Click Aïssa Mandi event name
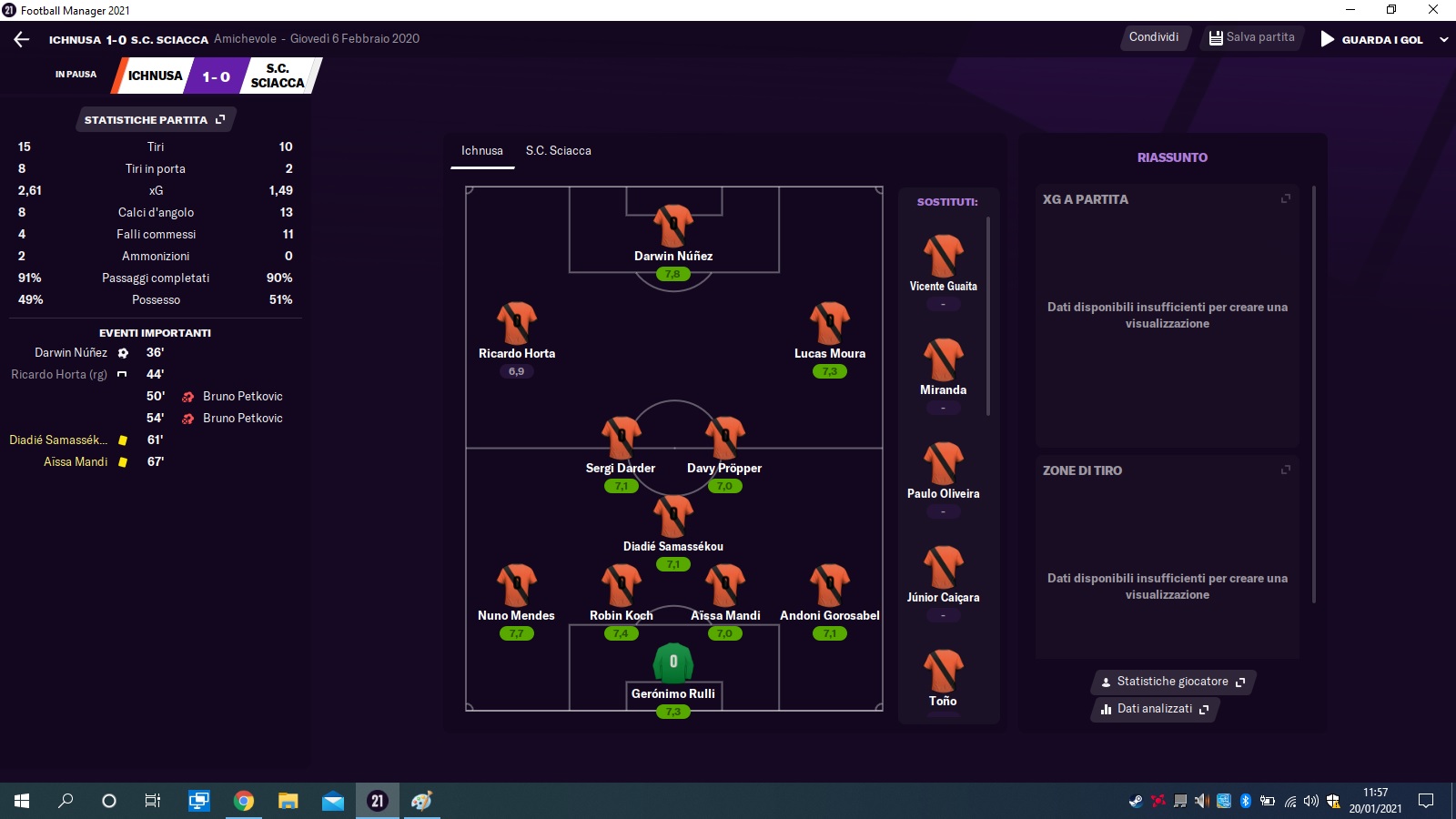Image resolution: width=1456 pixels, height=819 pixels. pyautogui.click(x=76, y=462)
